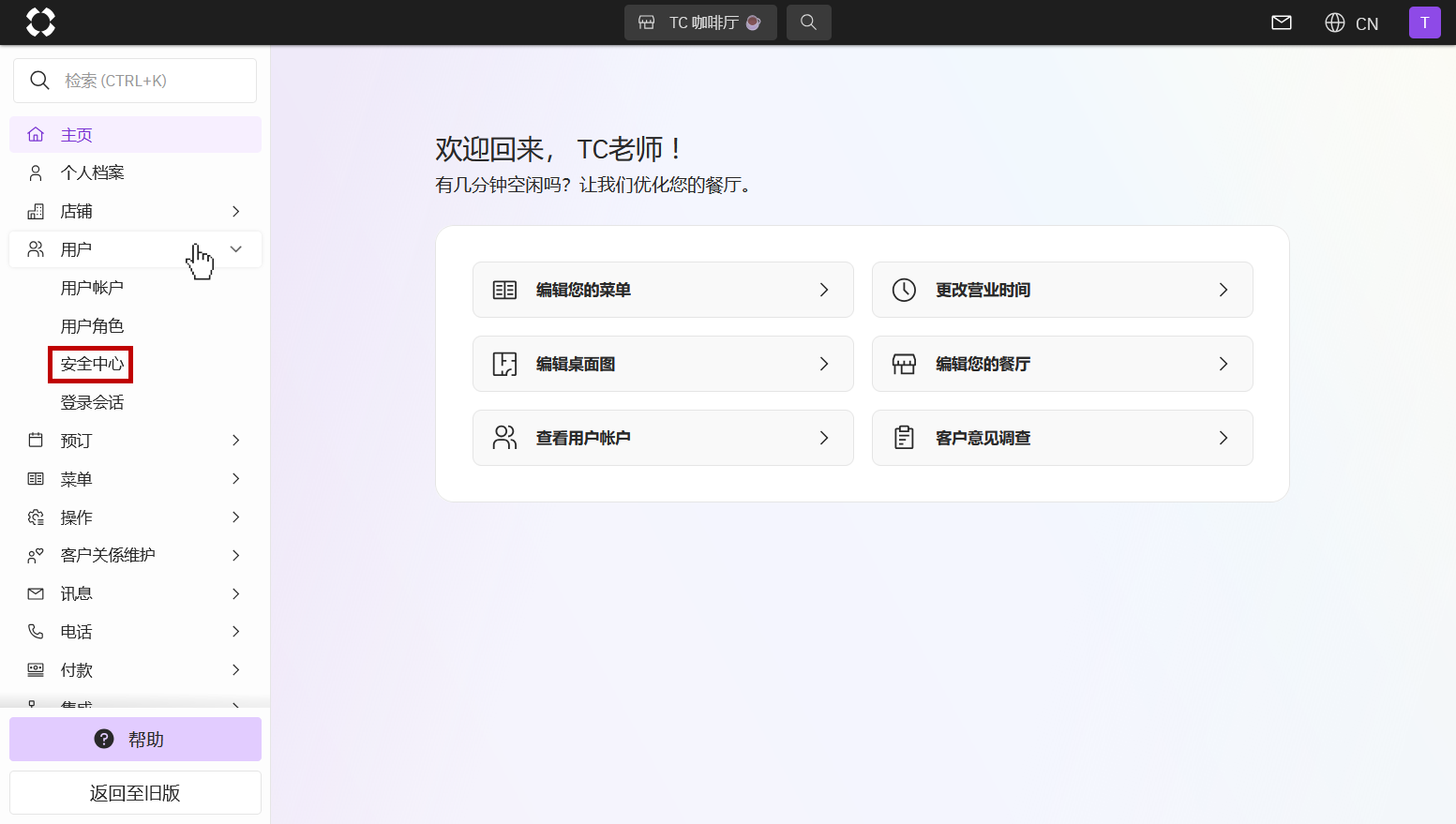Switch language via the CN globe
This screenshot has height=824, width=1456.
[x=1351, y=22]
